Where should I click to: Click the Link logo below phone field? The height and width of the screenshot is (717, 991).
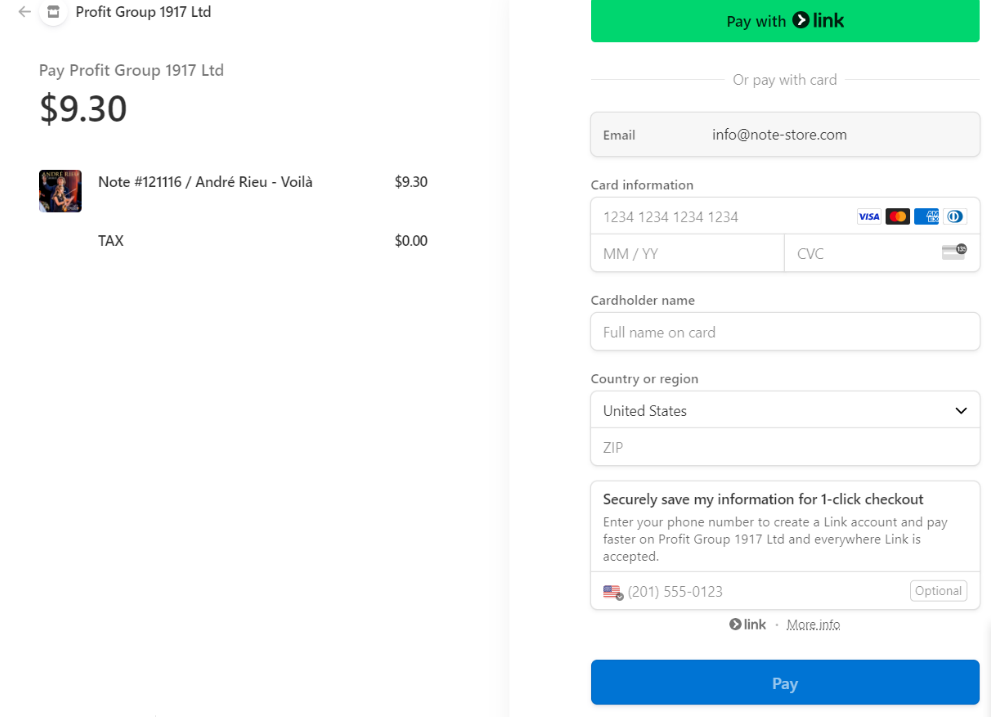click(x=748, y=624)
